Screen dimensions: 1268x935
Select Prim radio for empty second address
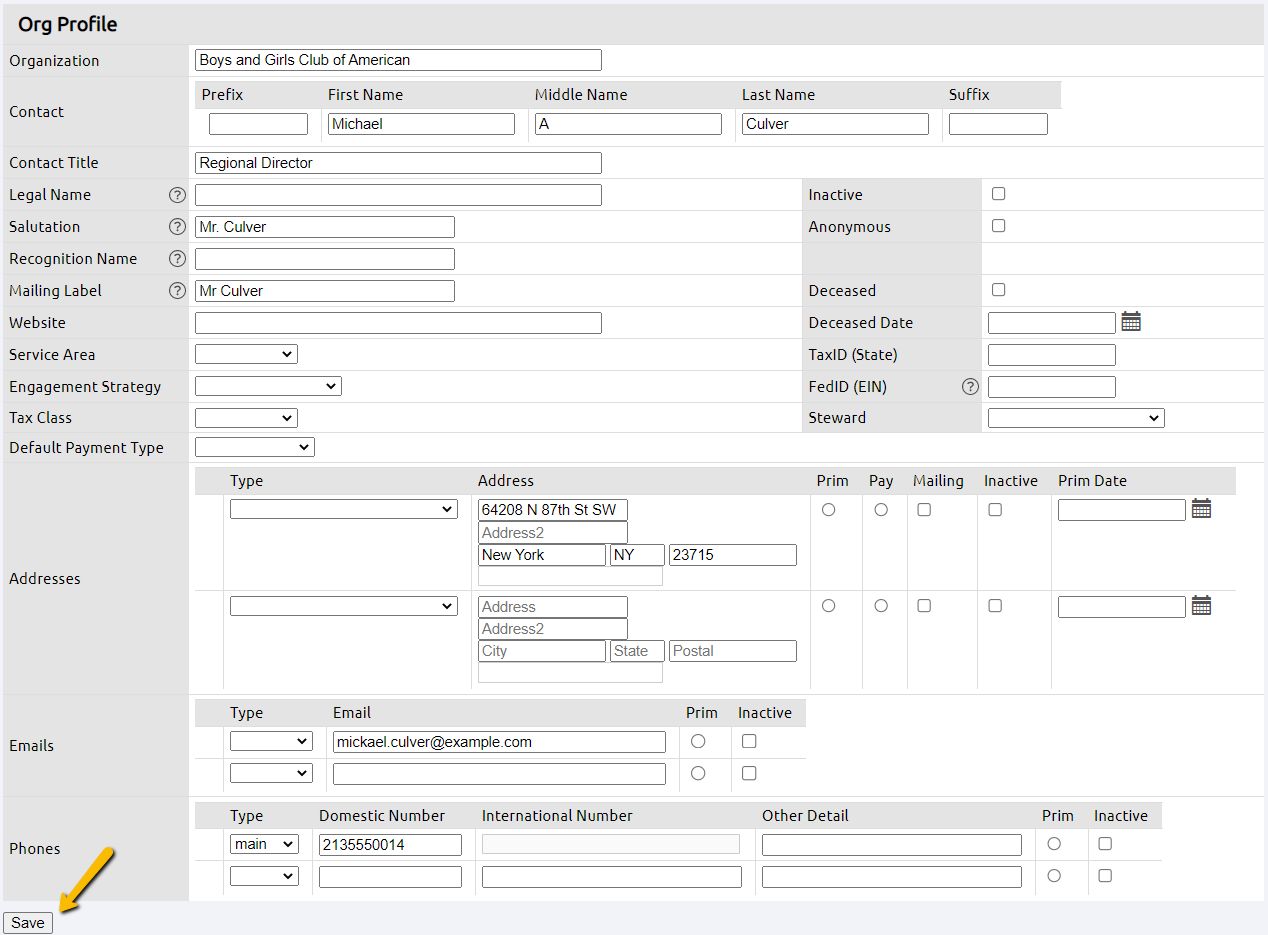click(x=828, y=606)
